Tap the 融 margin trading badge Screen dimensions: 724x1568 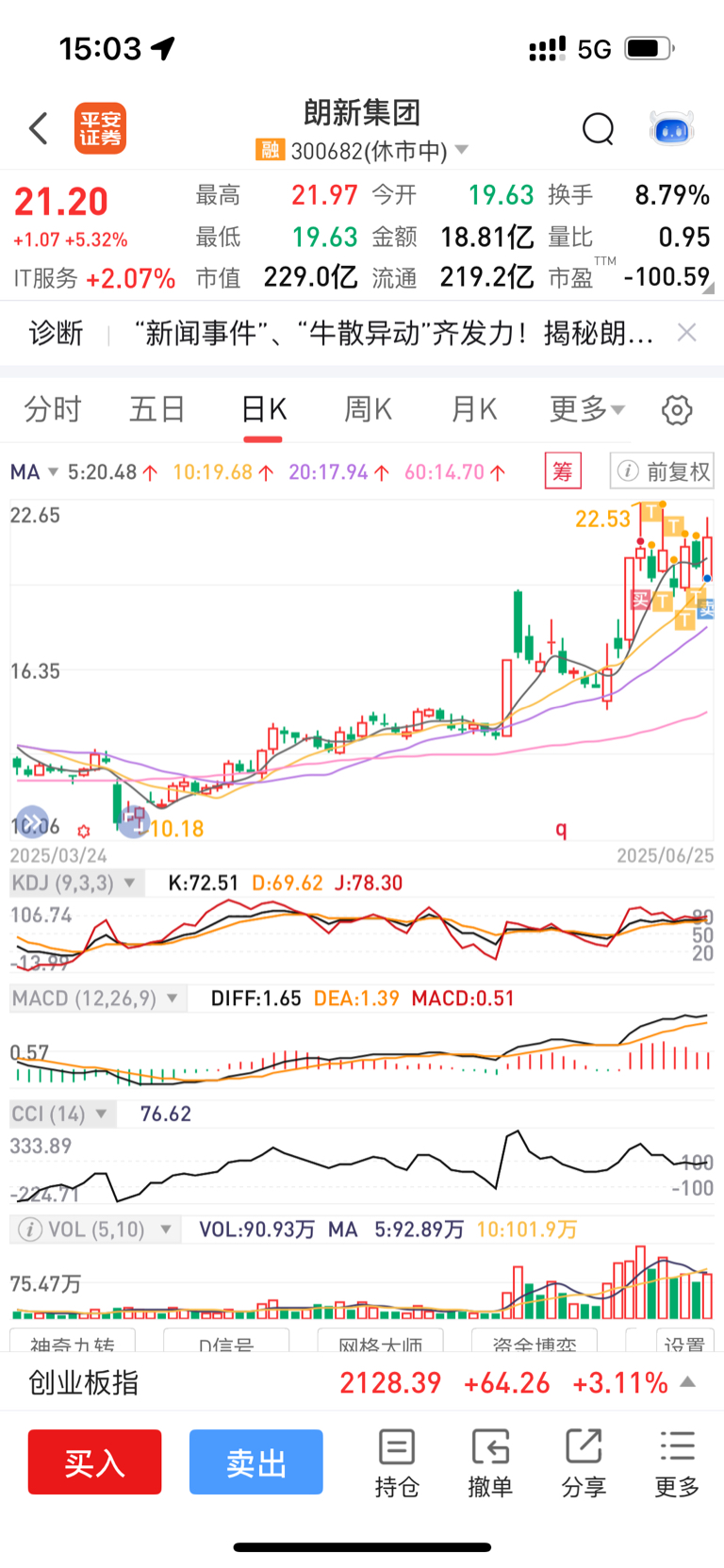(270, 150)
